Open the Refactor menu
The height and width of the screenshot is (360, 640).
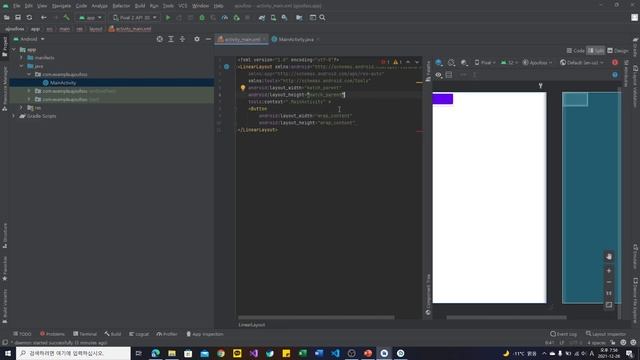(x=121, y=6)
